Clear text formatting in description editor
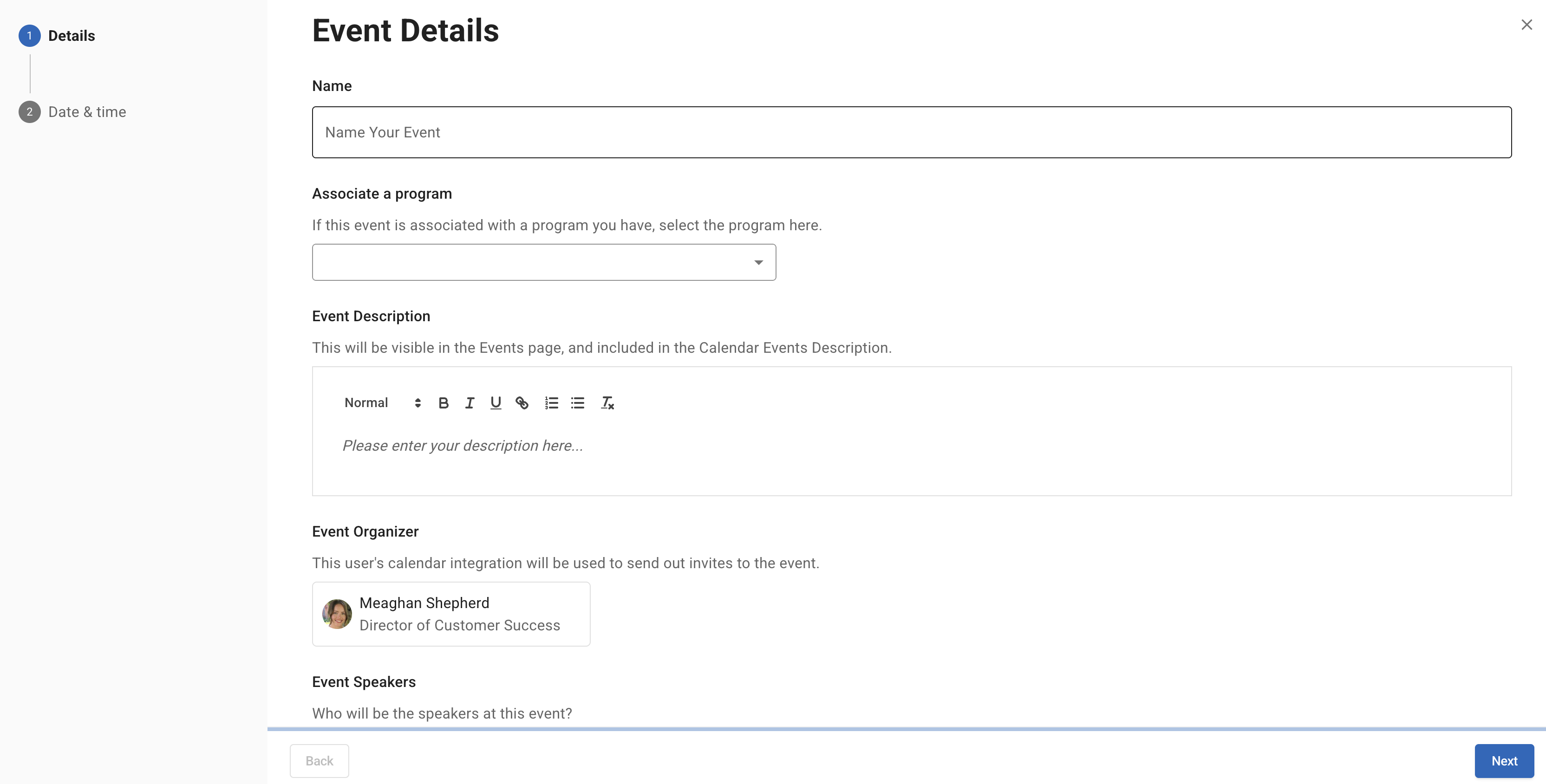The image size is (1546, 784). pos(607,403)
